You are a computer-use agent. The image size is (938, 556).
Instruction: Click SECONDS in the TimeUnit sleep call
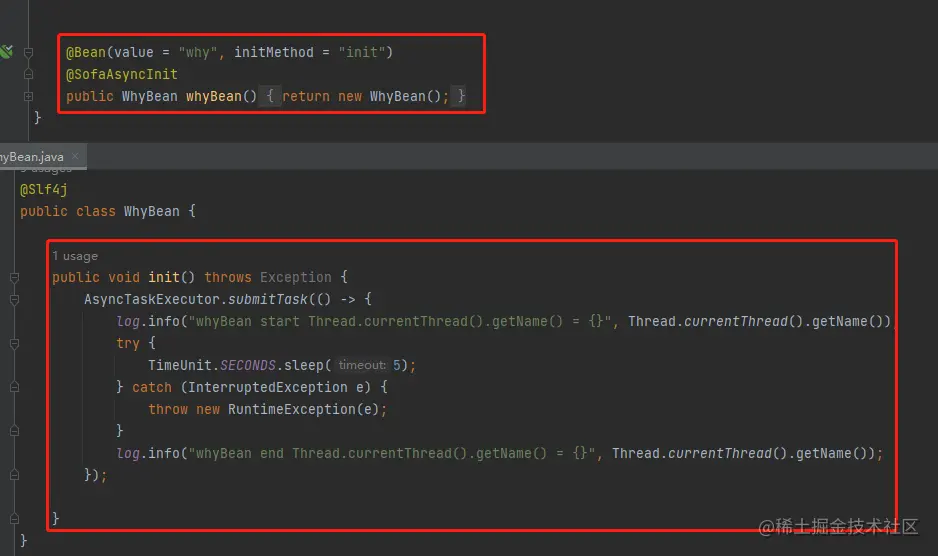pos(248,365)
